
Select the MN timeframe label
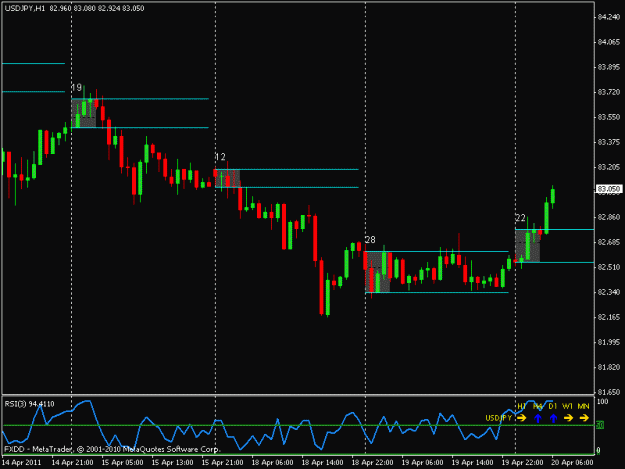tap(584, 406)
